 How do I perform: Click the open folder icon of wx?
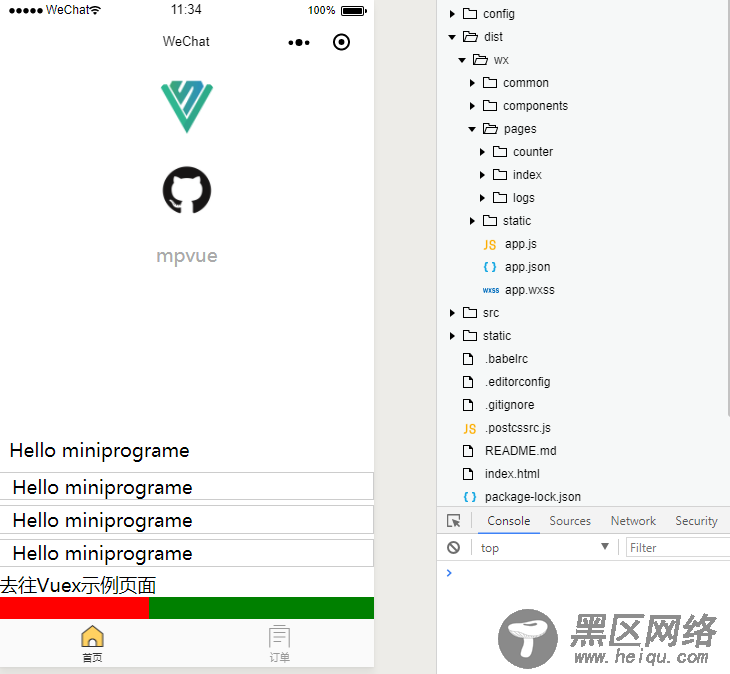pos(480,60)
